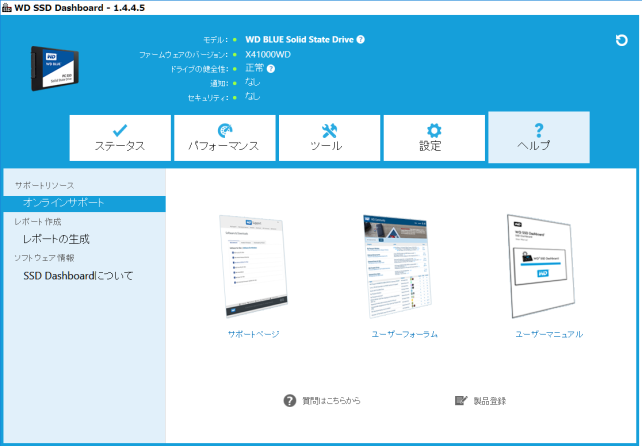This screenshot has width=642, height=446.
Task: Click the firmware version X41000WD
Action: pos(268,54)
